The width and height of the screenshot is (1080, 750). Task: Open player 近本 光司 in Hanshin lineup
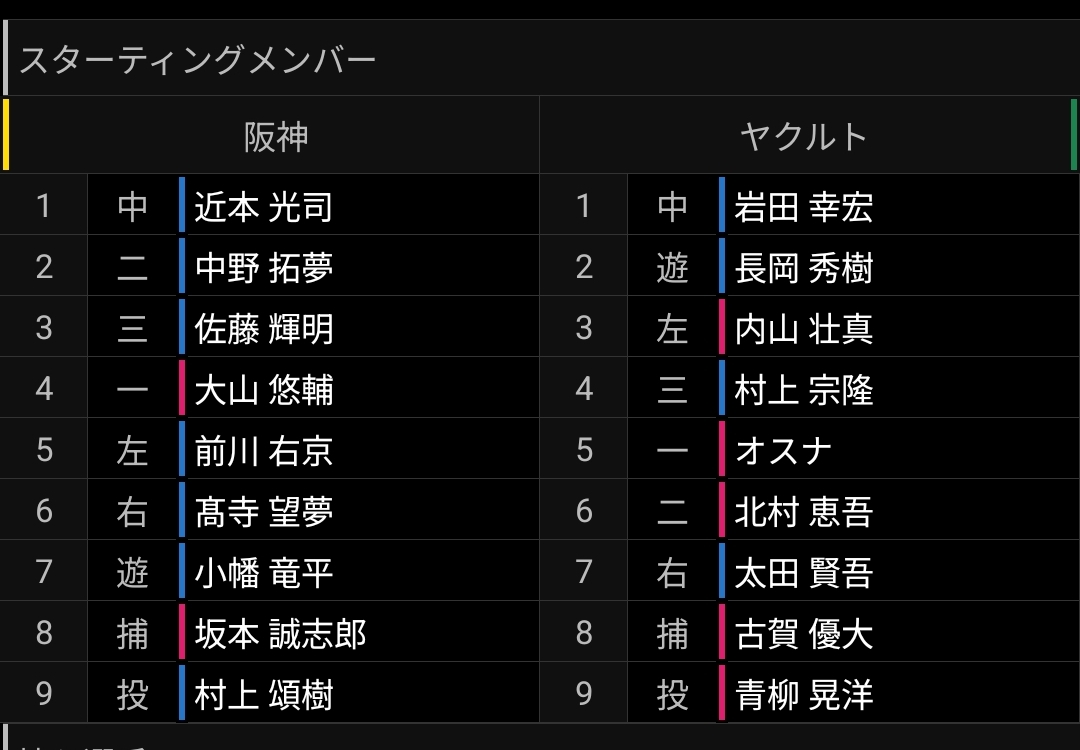[263, 206]
